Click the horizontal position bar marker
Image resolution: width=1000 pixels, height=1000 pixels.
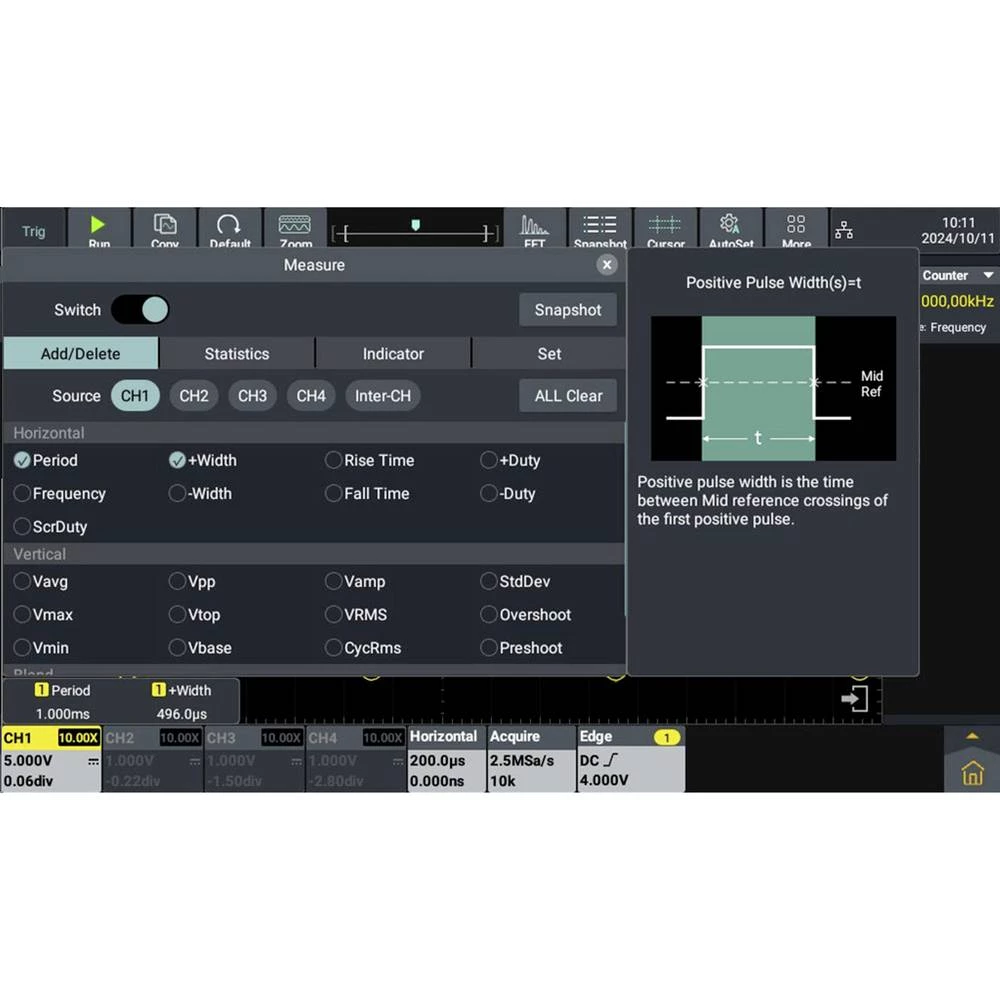[416, 226]
